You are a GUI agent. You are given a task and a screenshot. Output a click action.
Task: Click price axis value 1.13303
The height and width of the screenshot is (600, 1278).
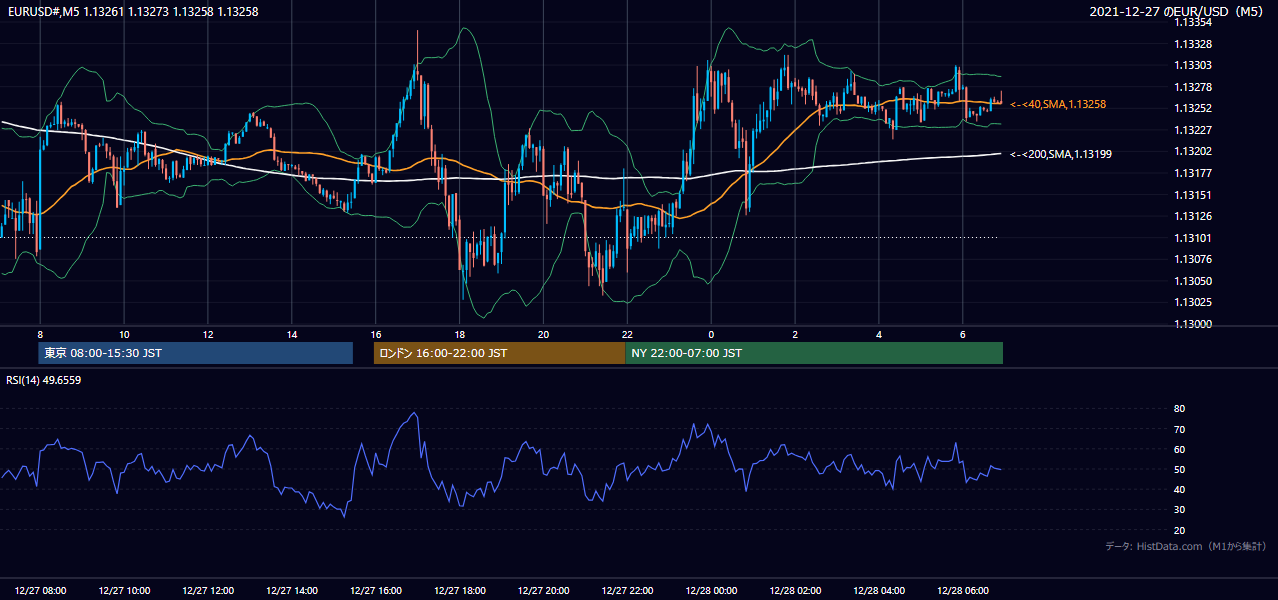[x=1193, y=66]
